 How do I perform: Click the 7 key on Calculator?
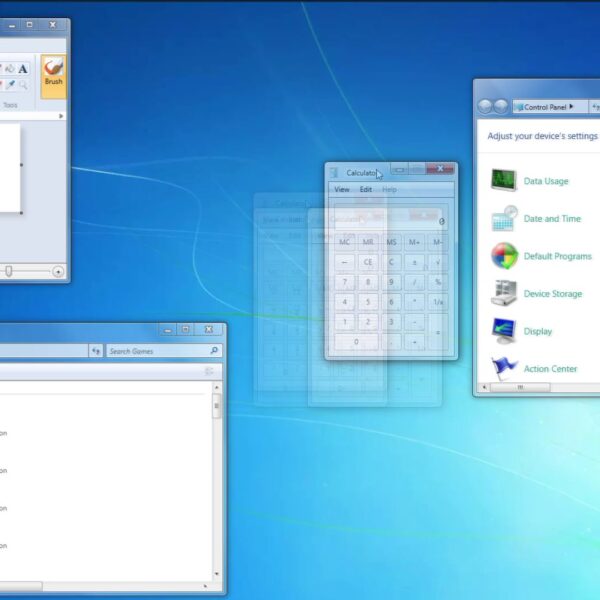coord(344,282)
